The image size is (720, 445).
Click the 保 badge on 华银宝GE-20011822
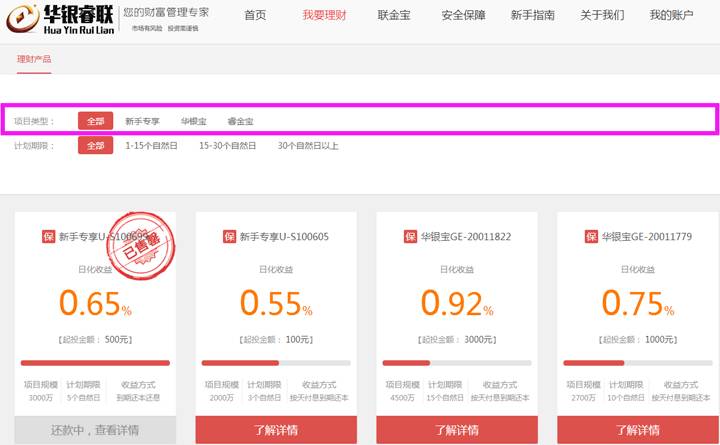pos(410,237)
